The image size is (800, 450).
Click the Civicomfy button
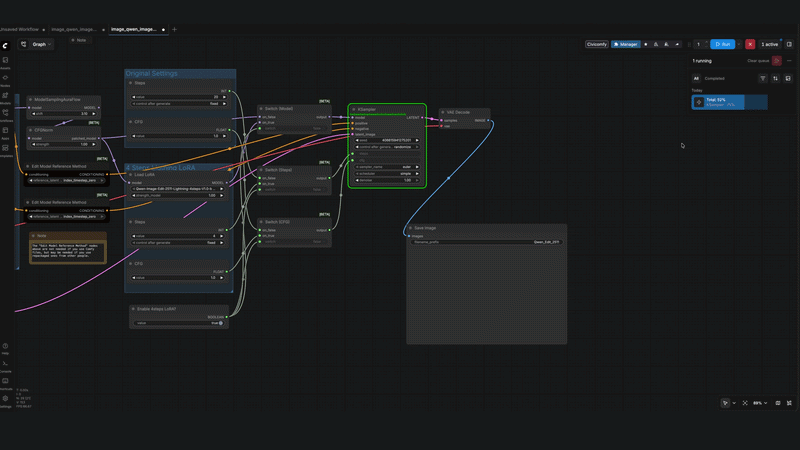coord(596,44)
